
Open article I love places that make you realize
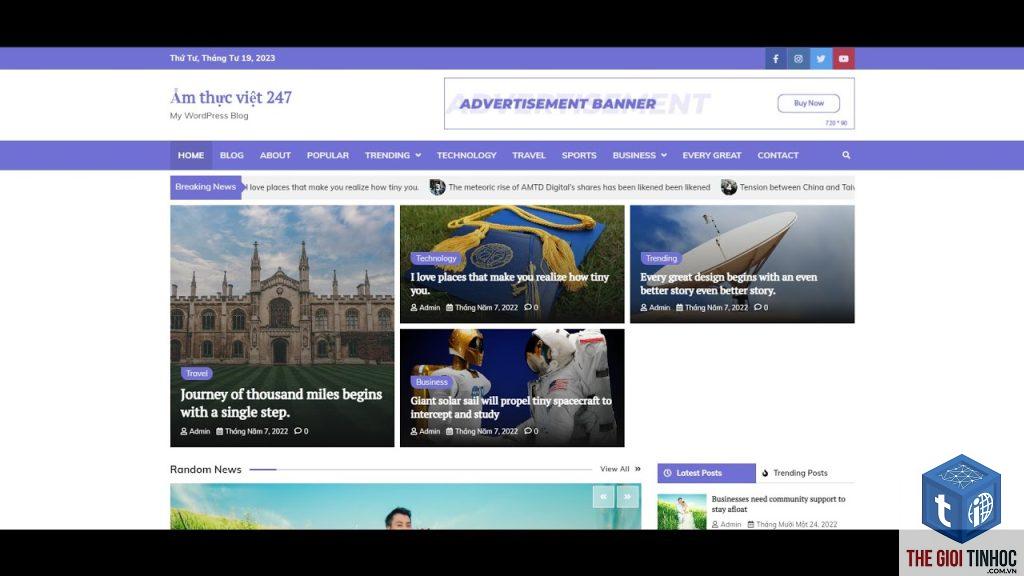pyautogui.click(x=509, y=283)
